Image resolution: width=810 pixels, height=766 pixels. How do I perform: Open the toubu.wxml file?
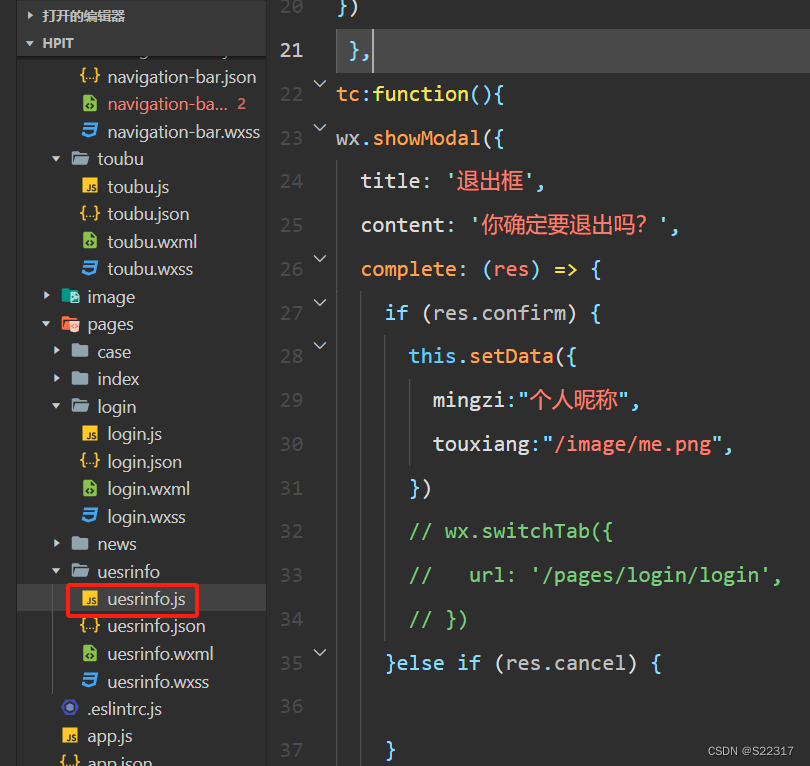(152, 242)
